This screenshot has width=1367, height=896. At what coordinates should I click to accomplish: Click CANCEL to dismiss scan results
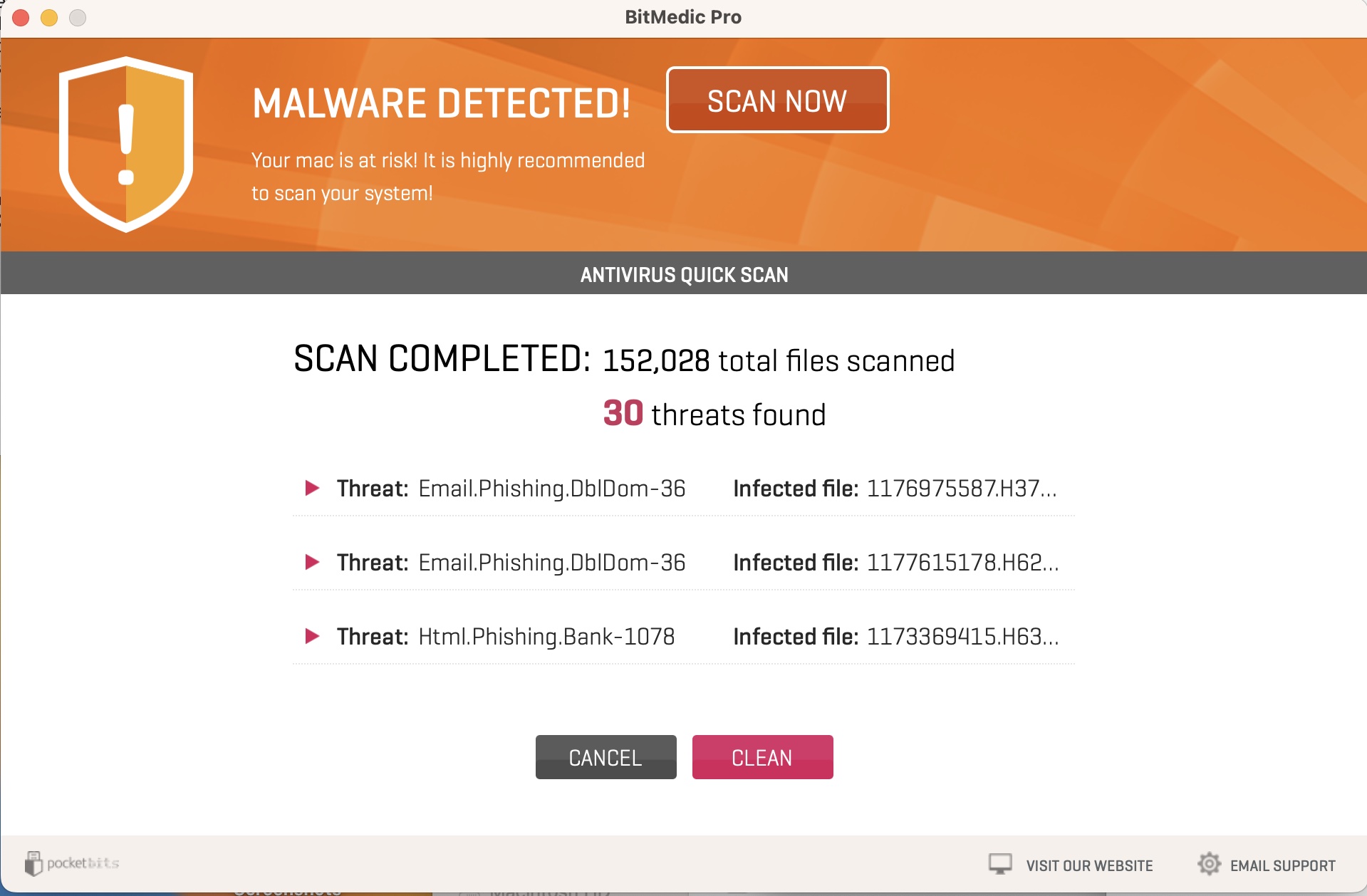[605, 757]
